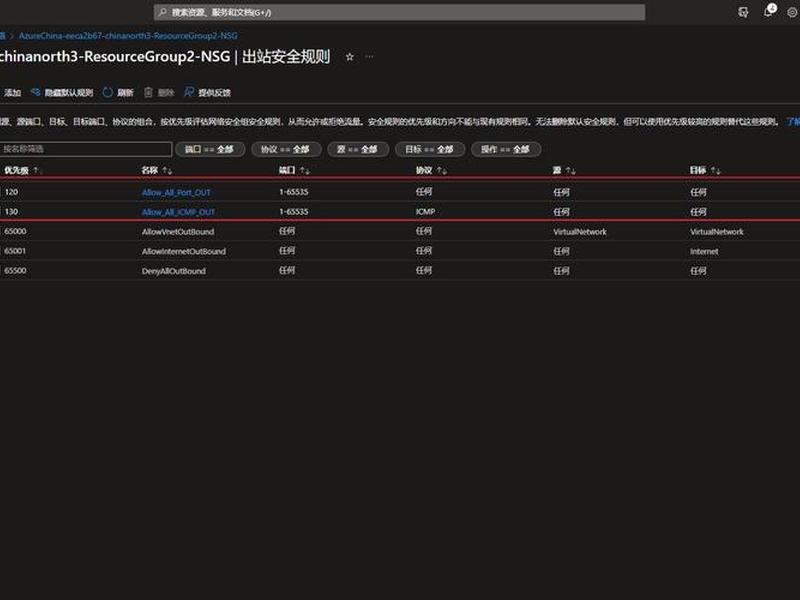The height and width of the screenshot is (600, 800).
Task: Open the more options ellipsis beside title
Action: (x=369, y=57)
